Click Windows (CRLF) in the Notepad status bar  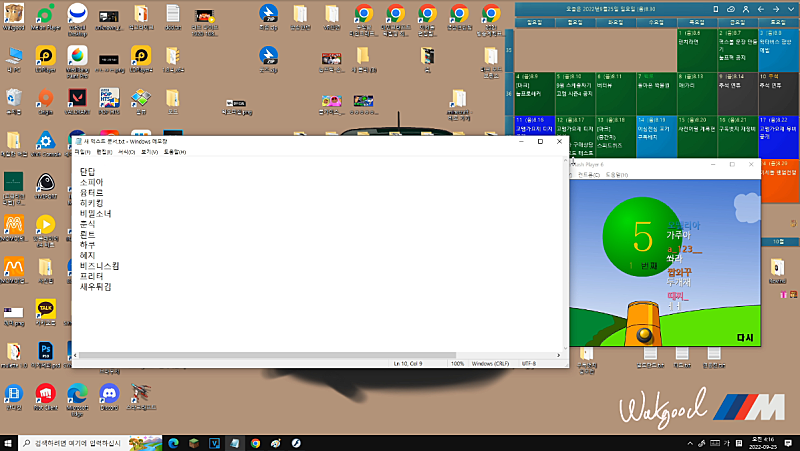coord(490,363)
